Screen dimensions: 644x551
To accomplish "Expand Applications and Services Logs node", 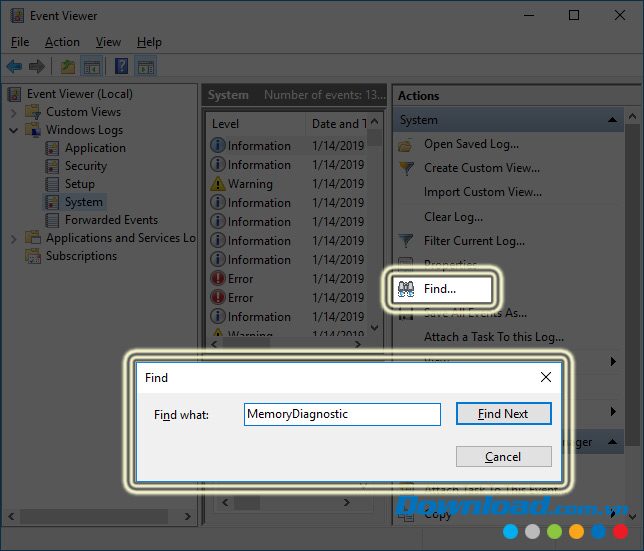I will click(14, 239).
